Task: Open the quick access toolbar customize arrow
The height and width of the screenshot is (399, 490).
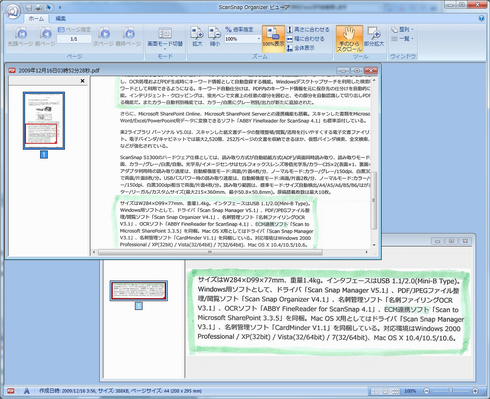Action: [60, 7]
